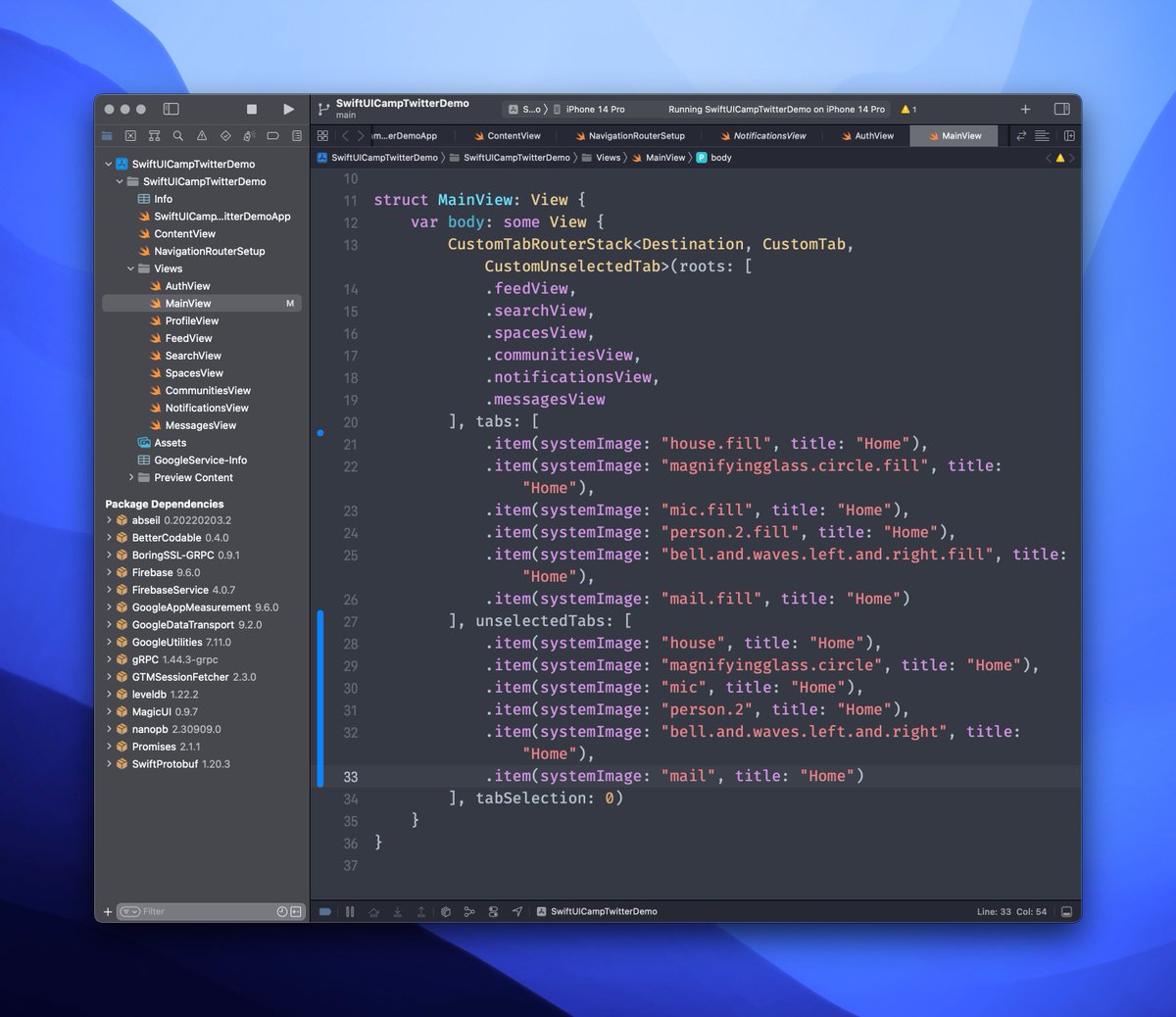The width and height of the screenshot is (1176, 1017).
Task: Add an editor on the right
Action: [1069, 136]
